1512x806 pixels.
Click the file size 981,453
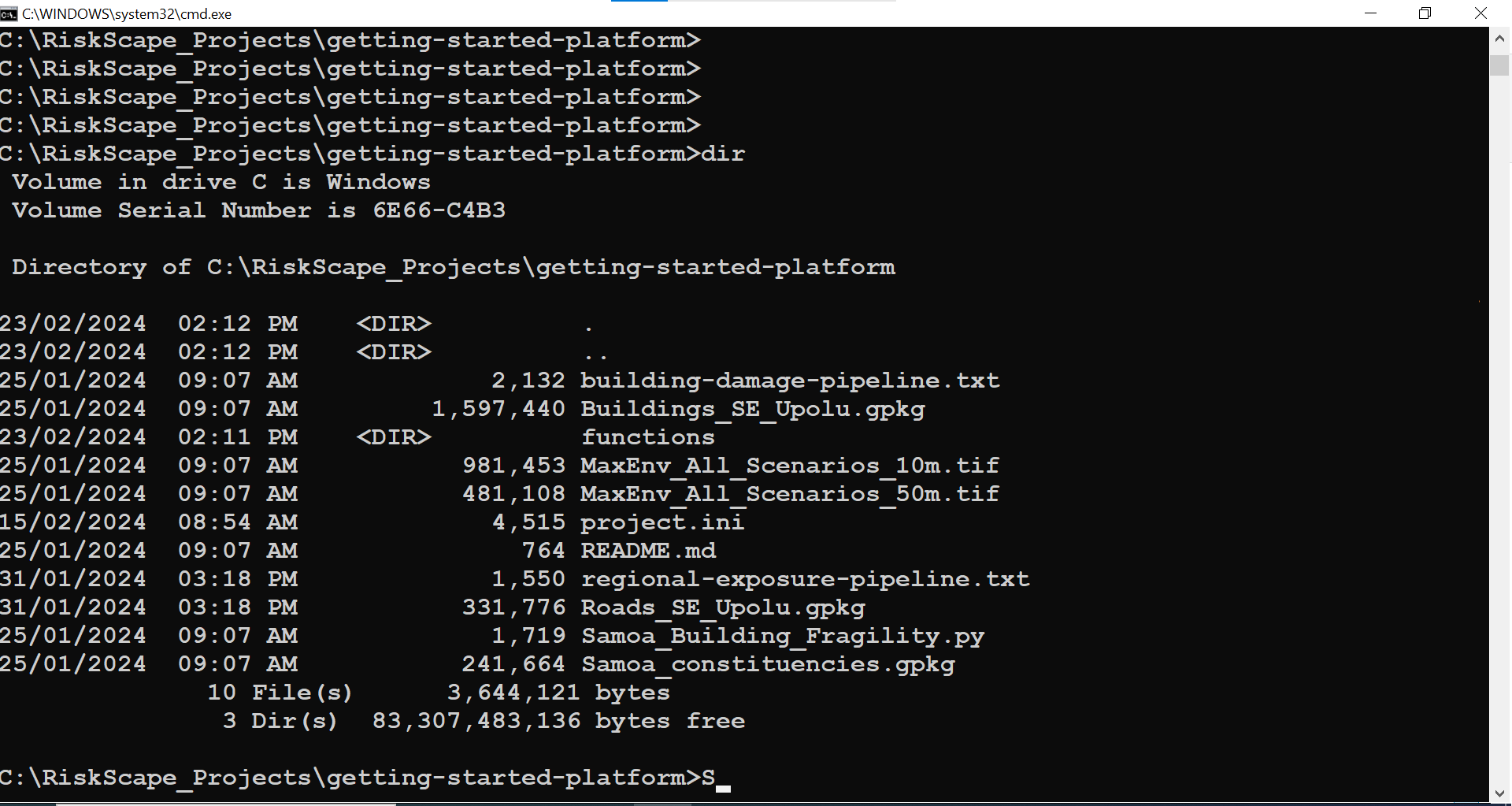tap(514, 466)
